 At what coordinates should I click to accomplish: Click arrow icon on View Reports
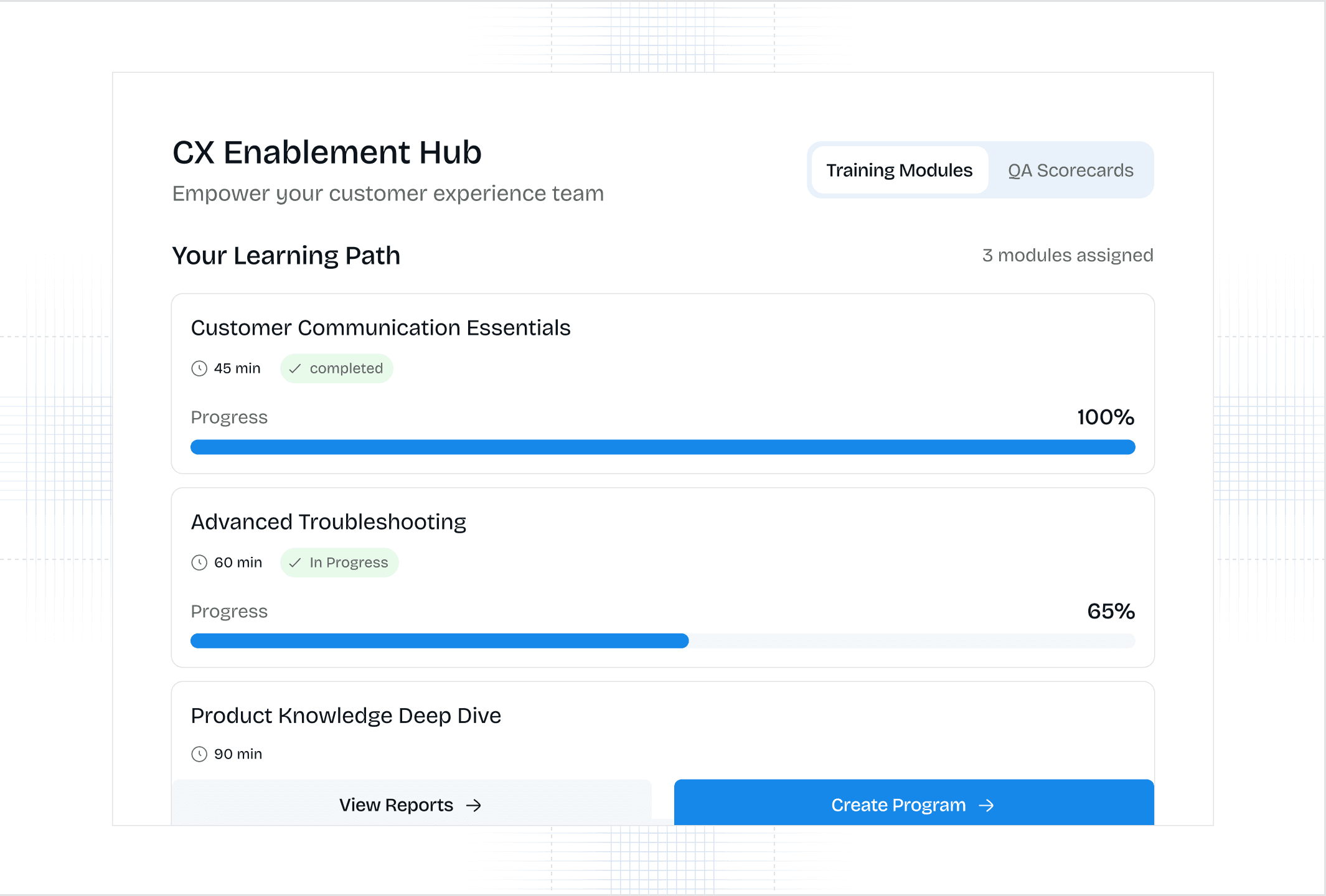click(x=474, y=805)
